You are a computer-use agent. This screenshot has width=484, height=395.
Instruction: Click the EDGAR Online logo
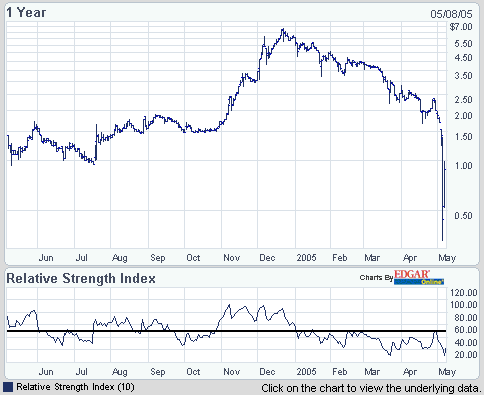[x=419, y=277]
